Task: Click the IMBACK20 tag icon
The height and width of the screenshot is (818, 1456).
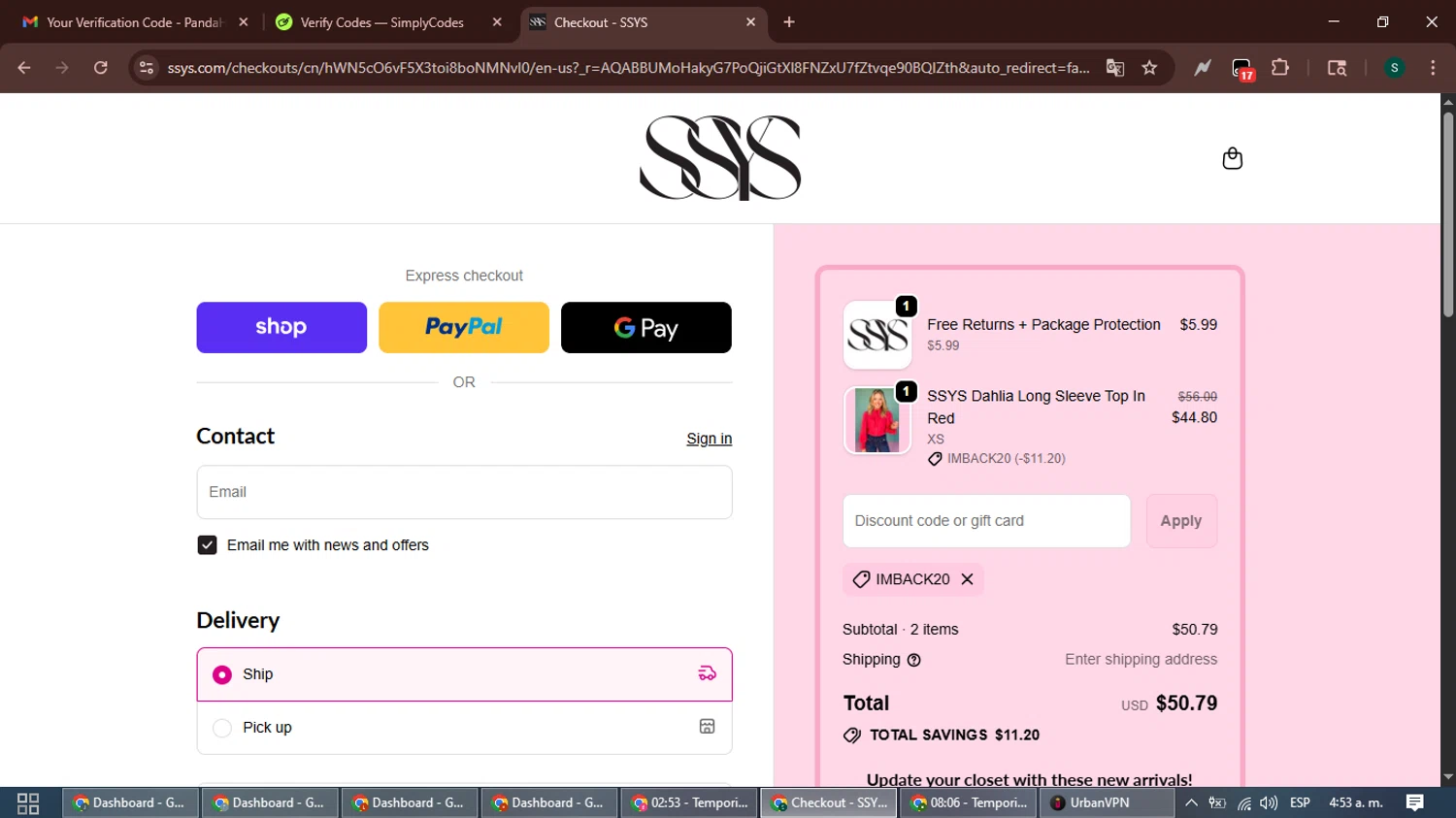Action: click(x=861, y=579)
